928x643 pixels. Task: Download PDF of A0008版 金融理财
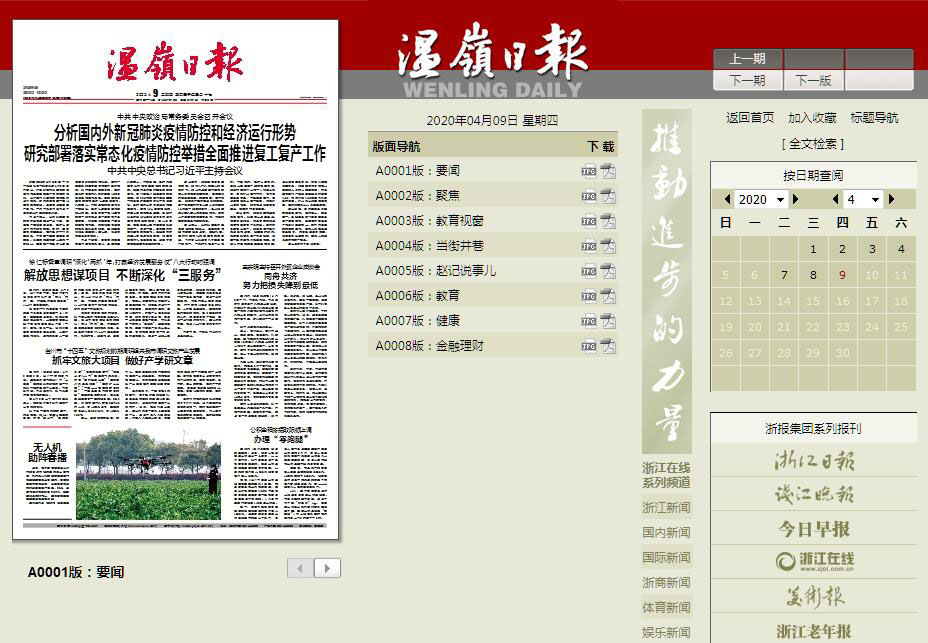pos(608,346)
